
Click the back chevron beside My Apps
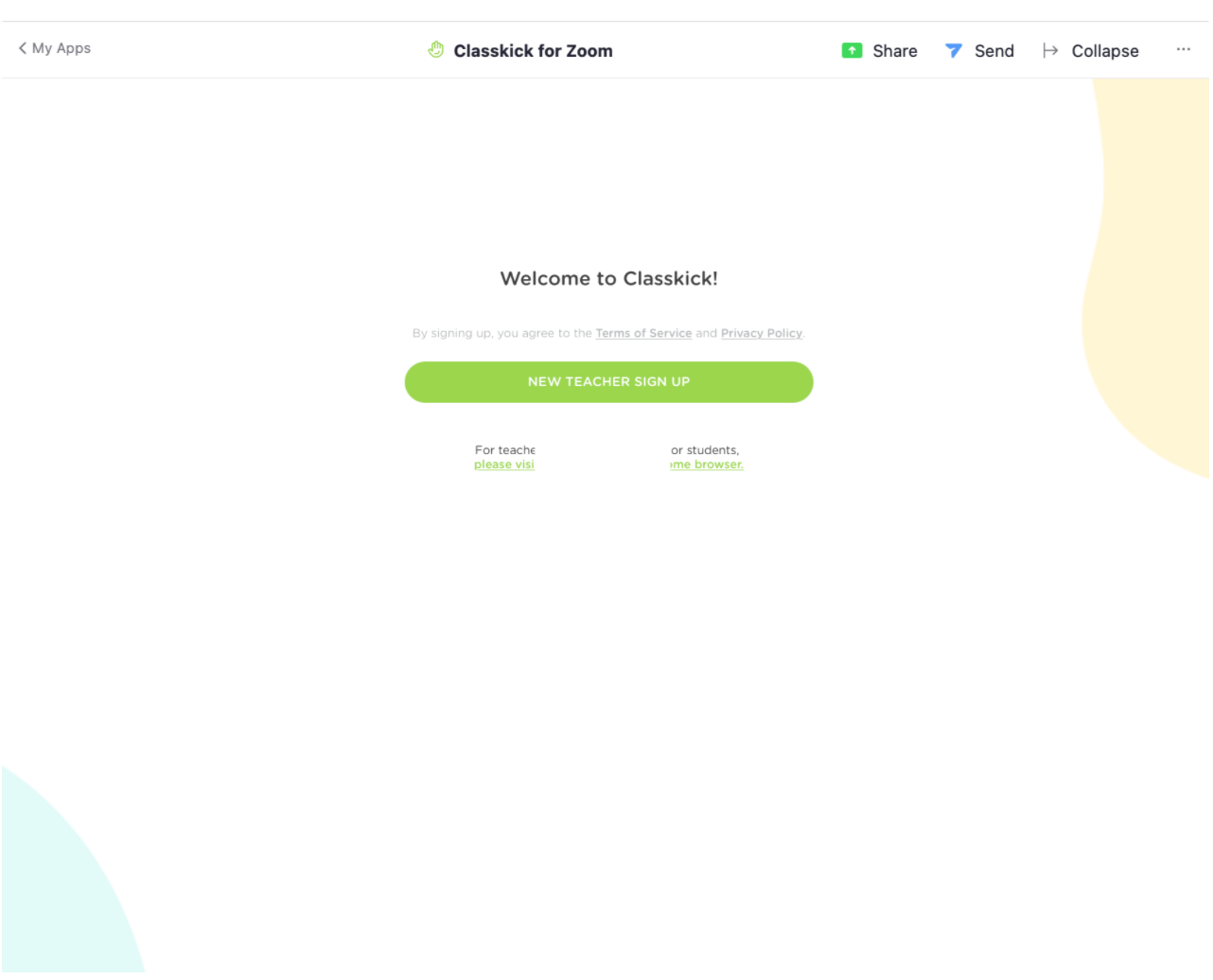(x=23, y=48)
